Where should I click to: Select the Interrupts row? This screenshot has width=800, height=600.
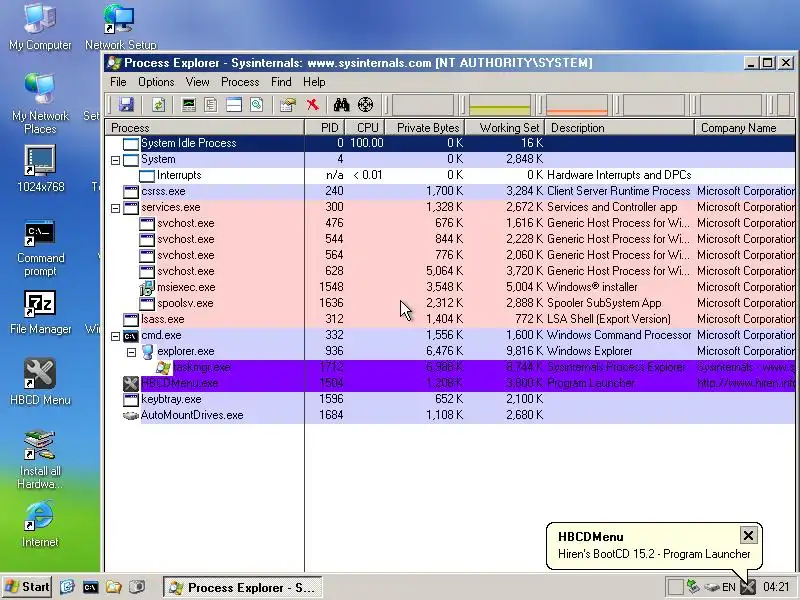pos(450,176)
